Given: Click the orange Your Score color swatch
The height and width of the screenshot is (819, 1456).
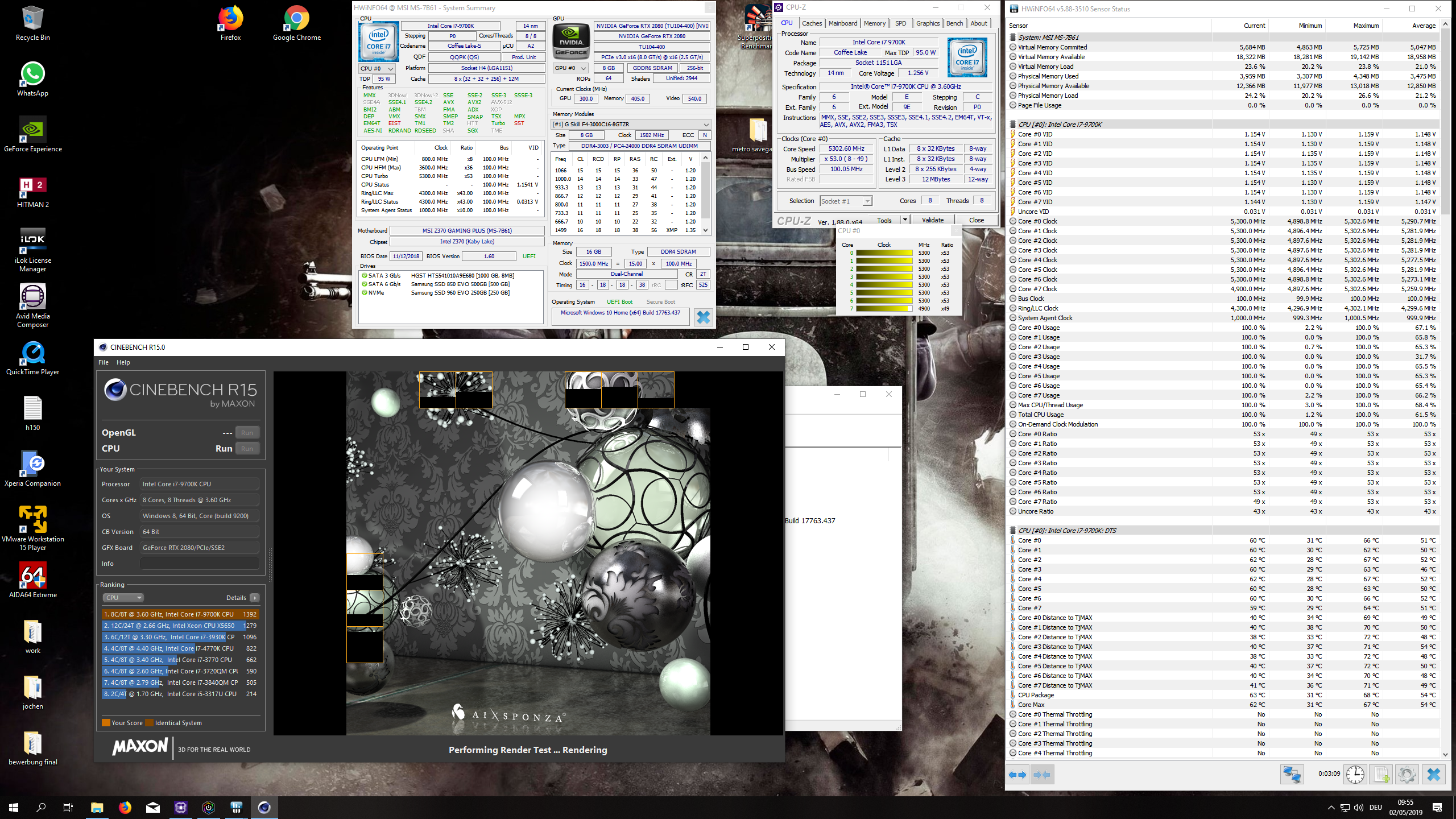Looking at the screenshot, I should pos(106,723).
